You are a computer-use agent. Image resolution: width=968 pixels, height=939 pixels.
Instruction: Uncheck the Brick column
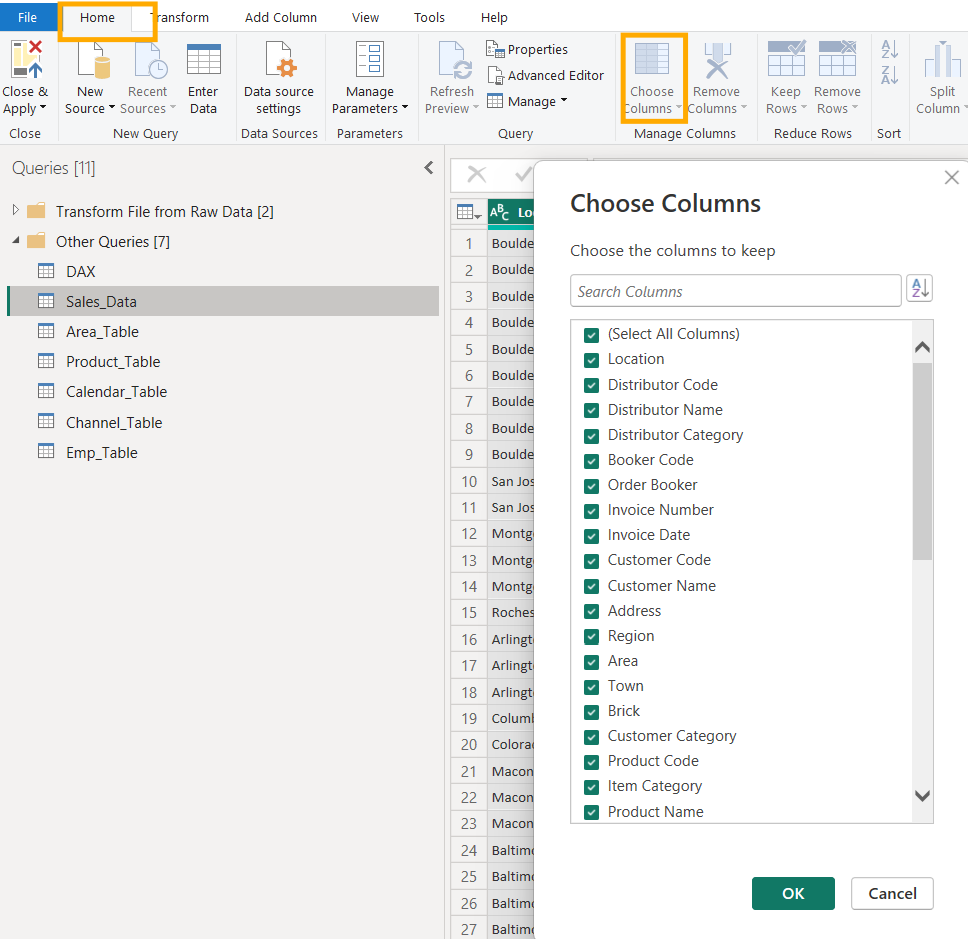click(x=591, y=712)
